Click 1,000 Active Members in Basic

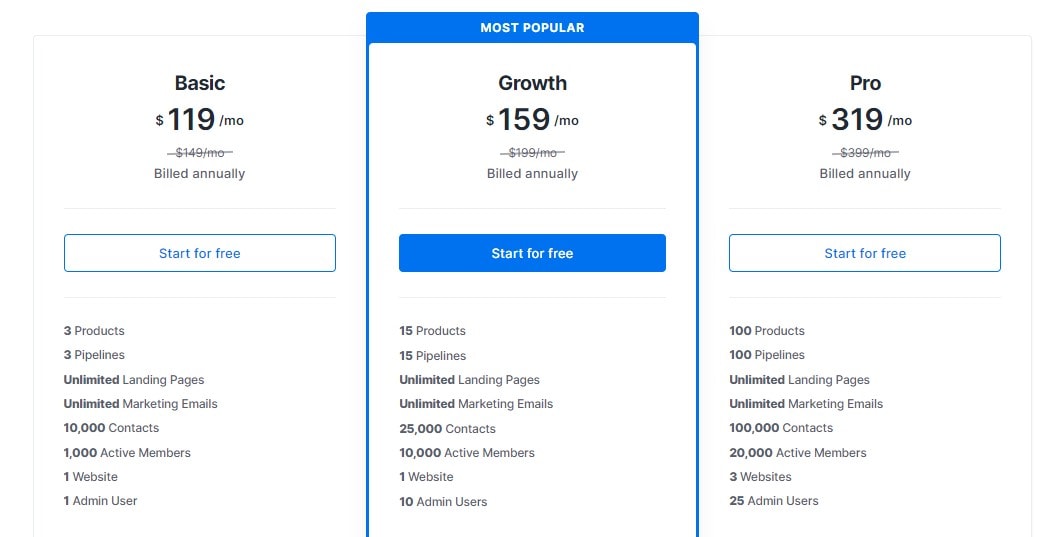click(127, 453)
